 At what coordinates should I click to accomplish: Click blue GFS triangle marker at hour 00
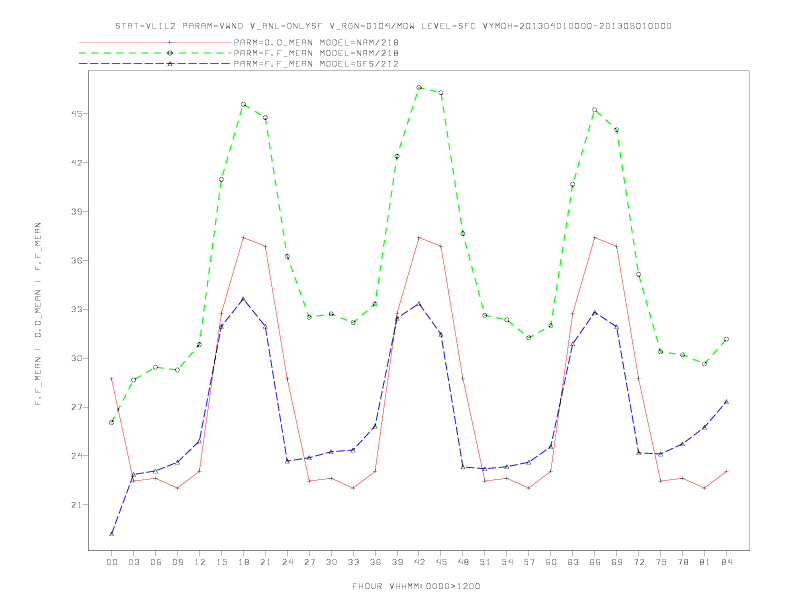[112, 534]
